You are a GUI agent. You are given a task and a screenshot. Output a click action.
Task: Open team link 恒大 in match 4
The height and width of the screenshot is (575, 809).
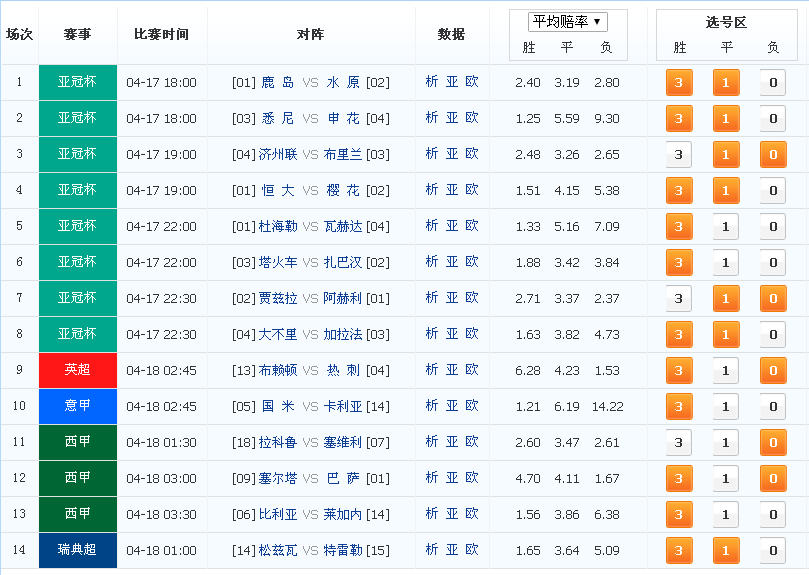pyautogui.click(x=278, y=190)
